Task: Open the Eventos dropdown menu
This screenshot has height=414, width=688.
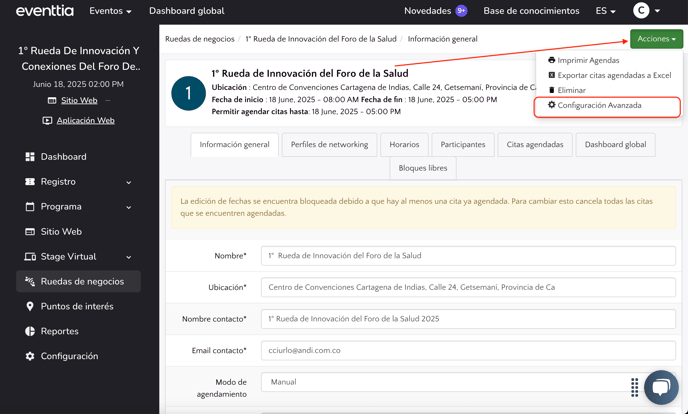Action: tap(110, 11)
